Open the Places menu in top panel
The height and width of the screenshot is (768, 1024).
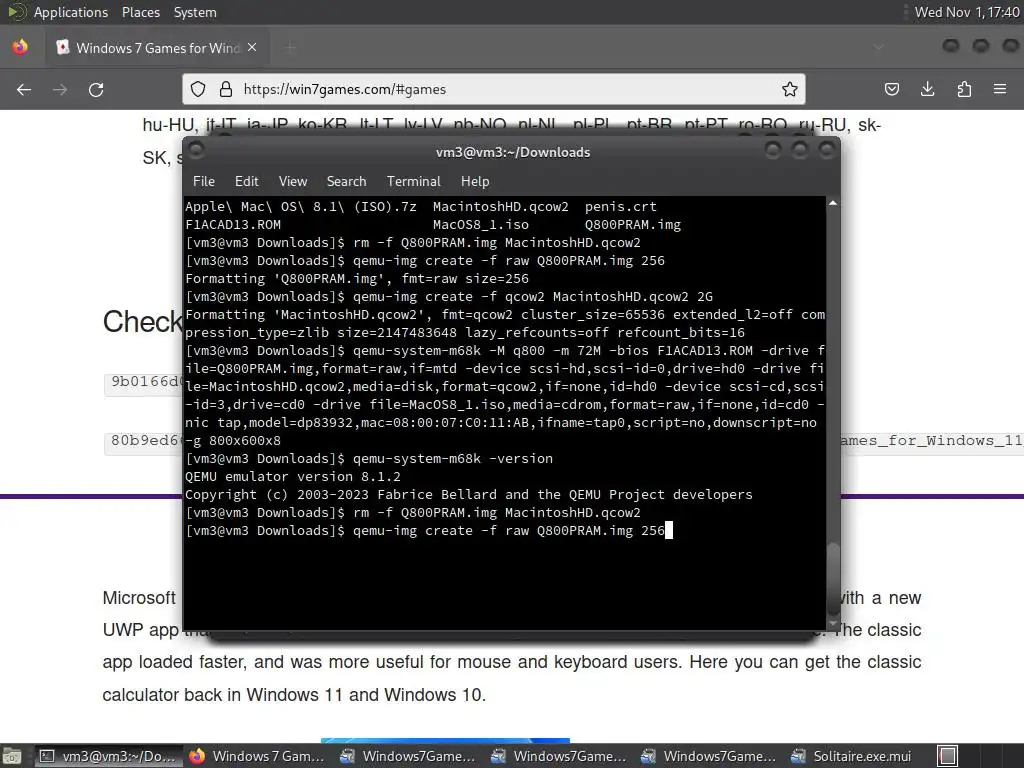(x=140, y=12)
